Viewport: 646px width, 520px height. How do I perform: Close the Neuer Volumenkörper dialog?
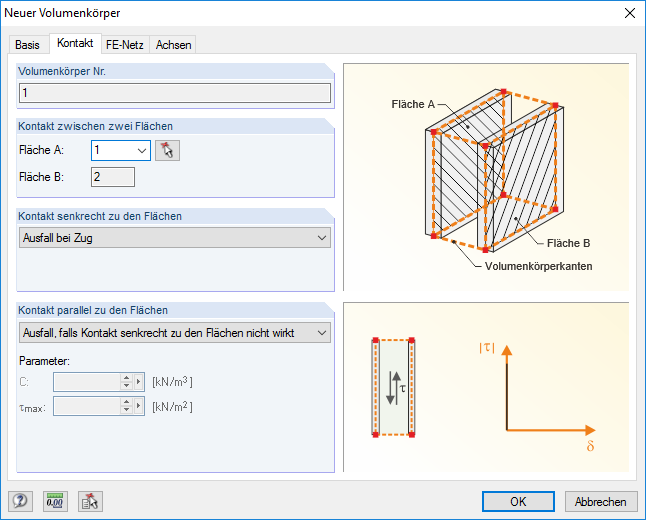(x=629, y=12)
